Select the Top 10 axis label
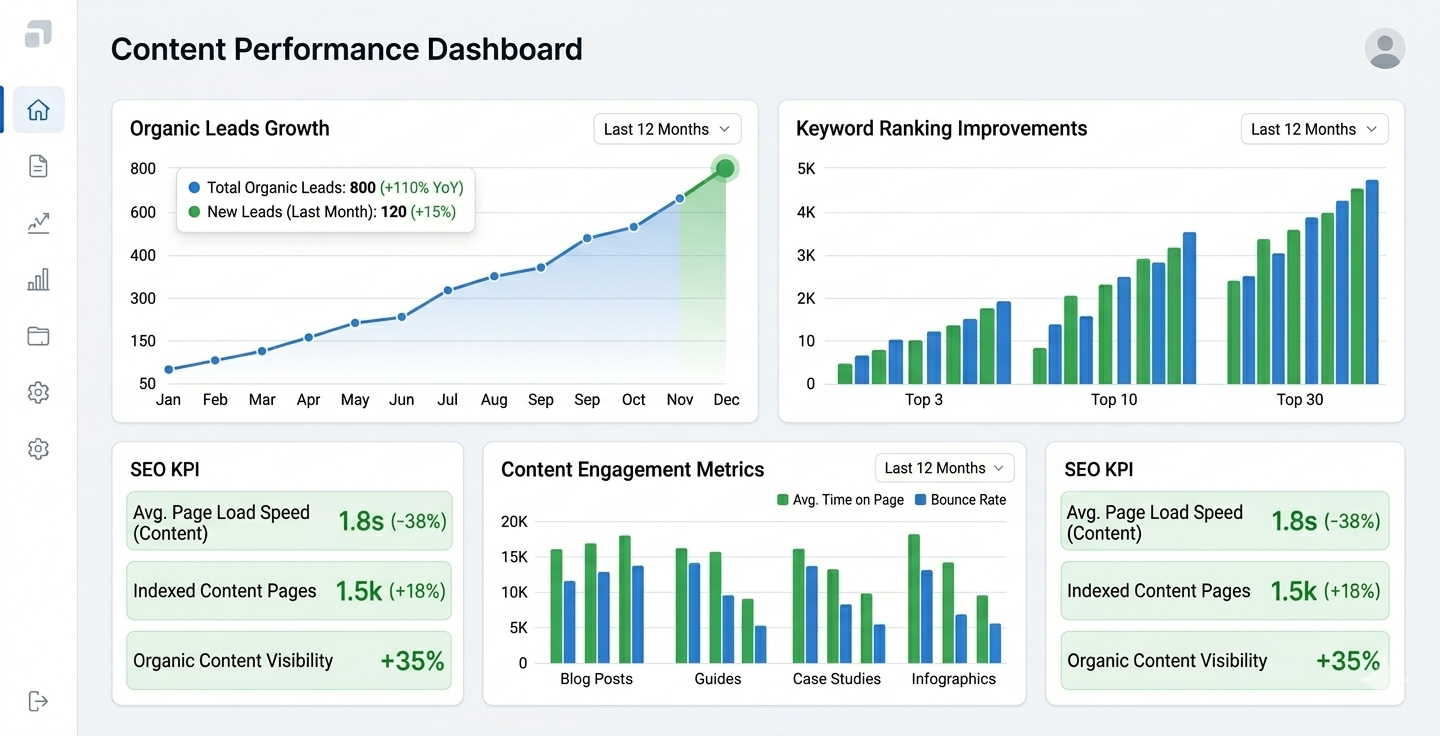This screenshot has width=1440, height=736. (1114, 400)
